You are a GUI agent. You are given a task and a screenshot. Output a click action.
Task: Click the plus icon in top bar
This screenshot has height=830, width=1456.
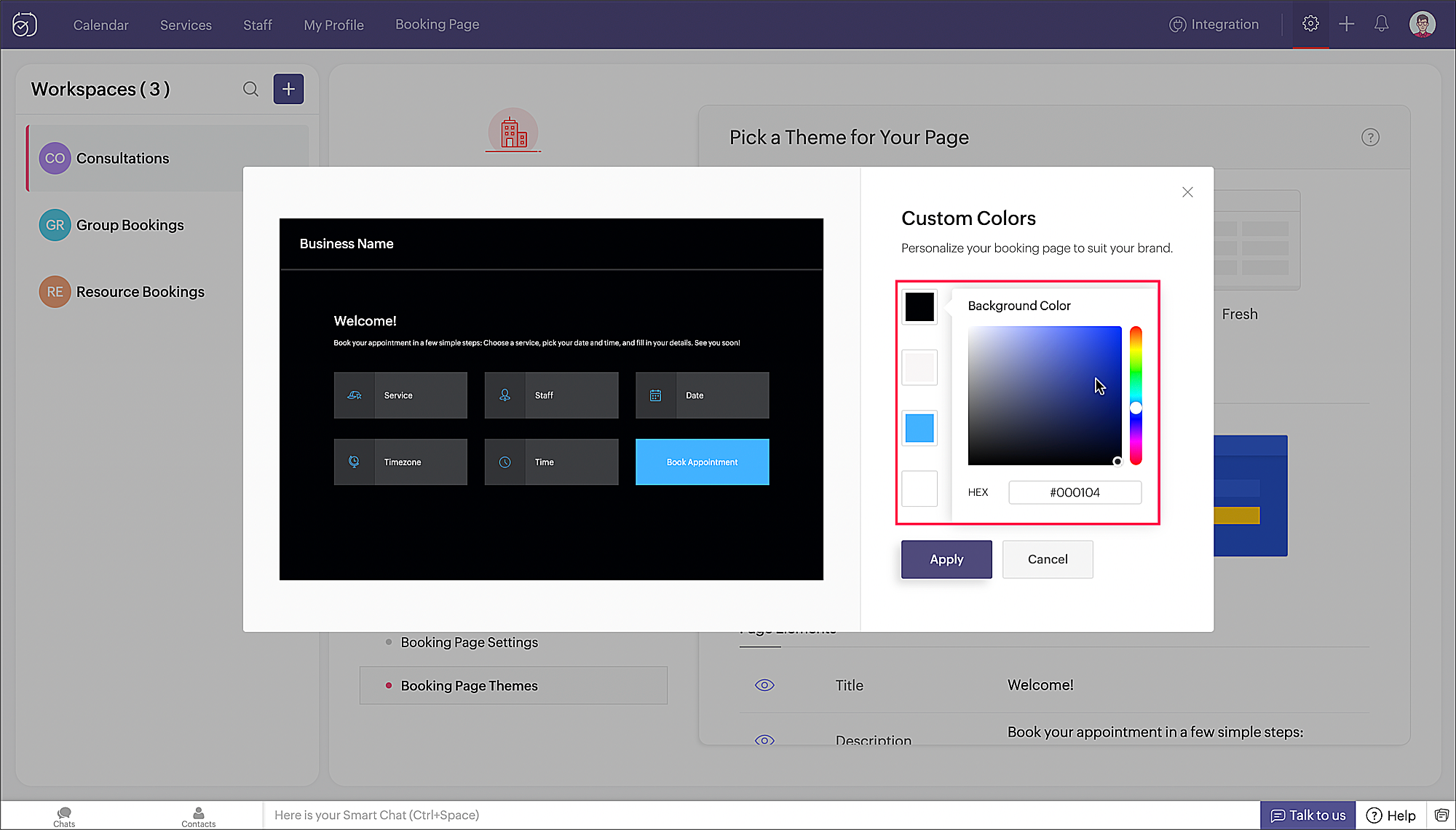[x=1346, y=24]
